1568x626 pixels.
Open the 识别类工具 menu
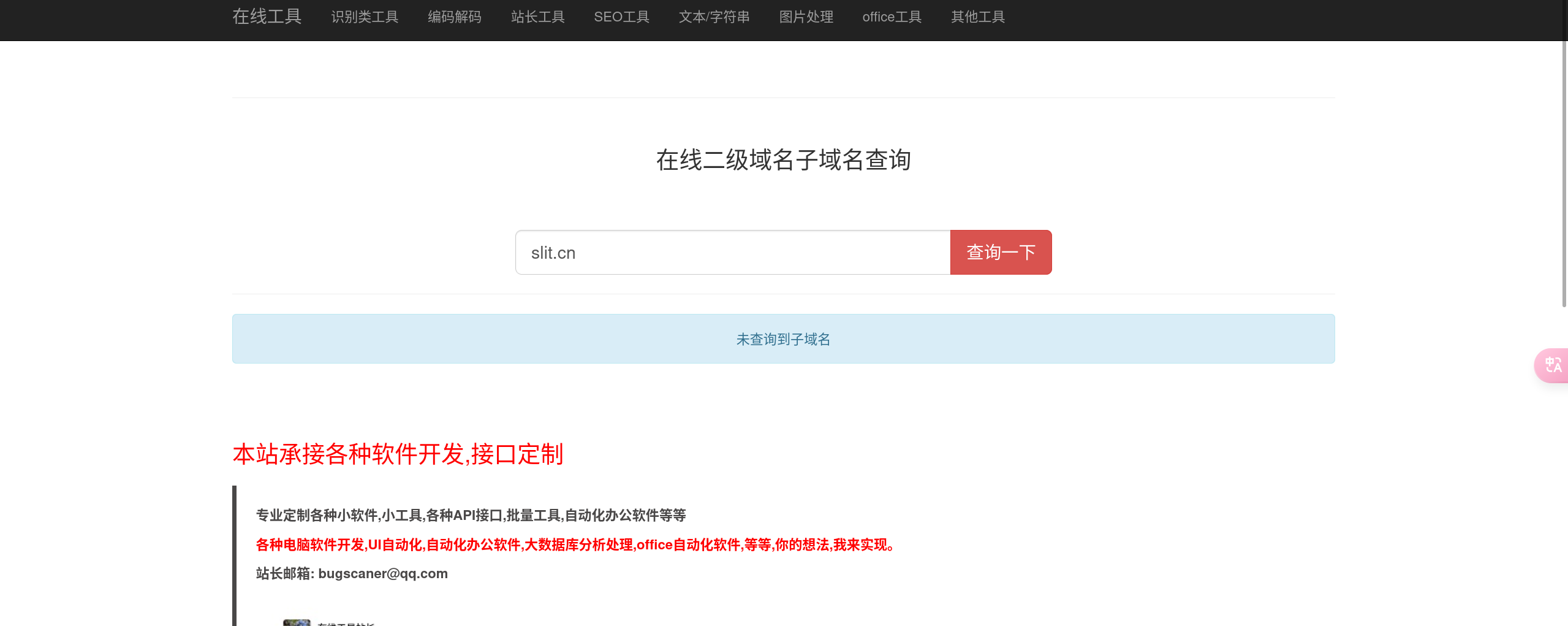(365, 17)
